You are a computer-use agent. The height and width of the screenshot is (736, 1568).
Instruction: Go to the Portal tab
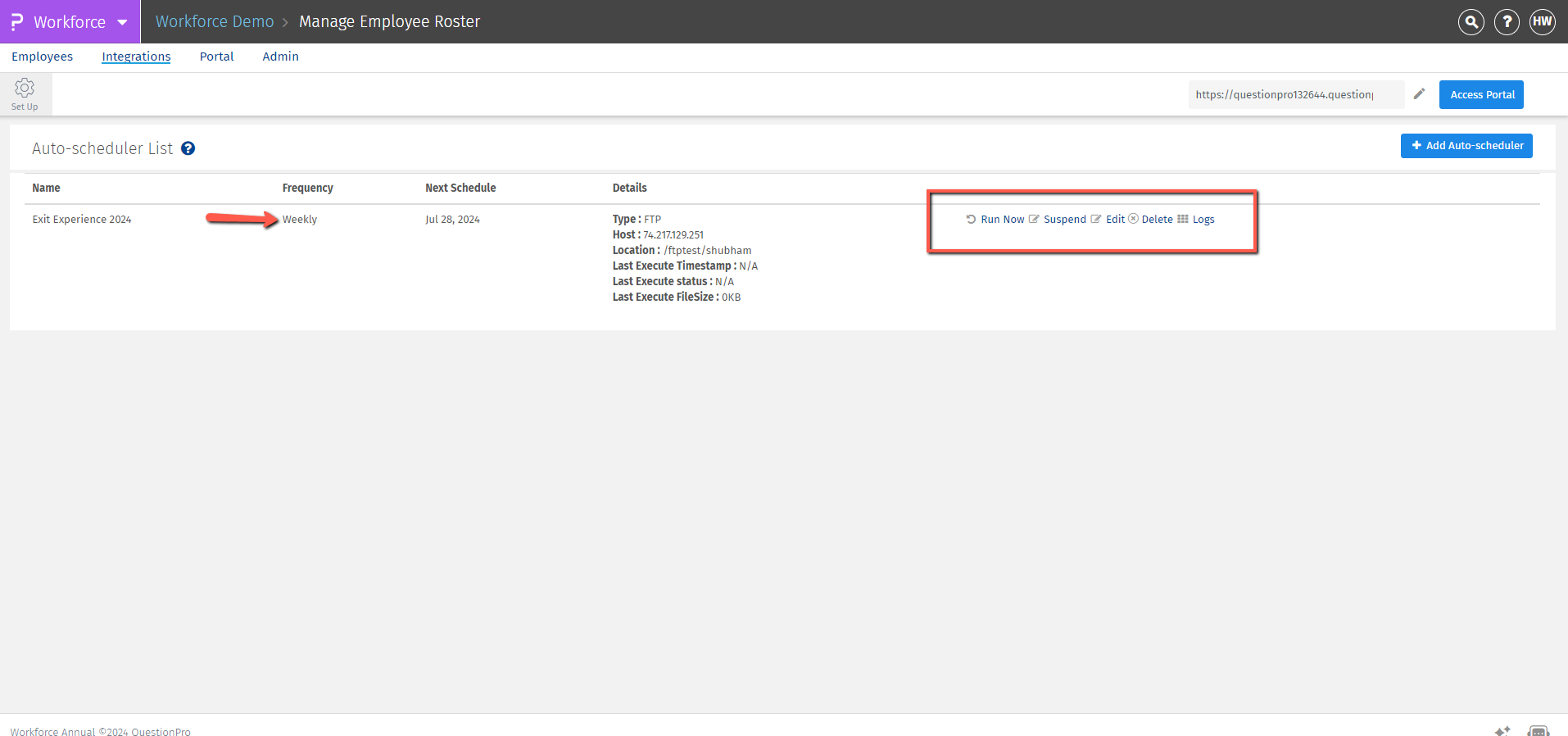coord(216,57)
